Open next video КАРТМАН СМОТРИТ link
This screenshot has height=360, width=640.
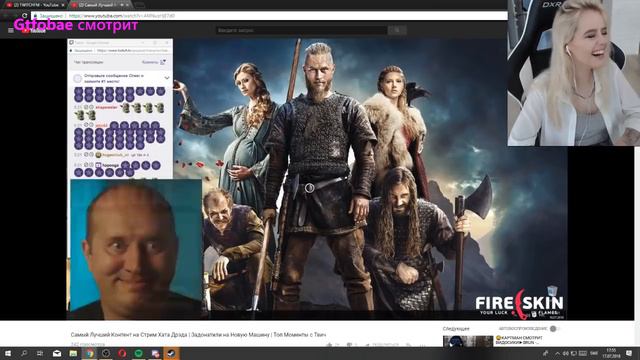[x=519, y=340]
